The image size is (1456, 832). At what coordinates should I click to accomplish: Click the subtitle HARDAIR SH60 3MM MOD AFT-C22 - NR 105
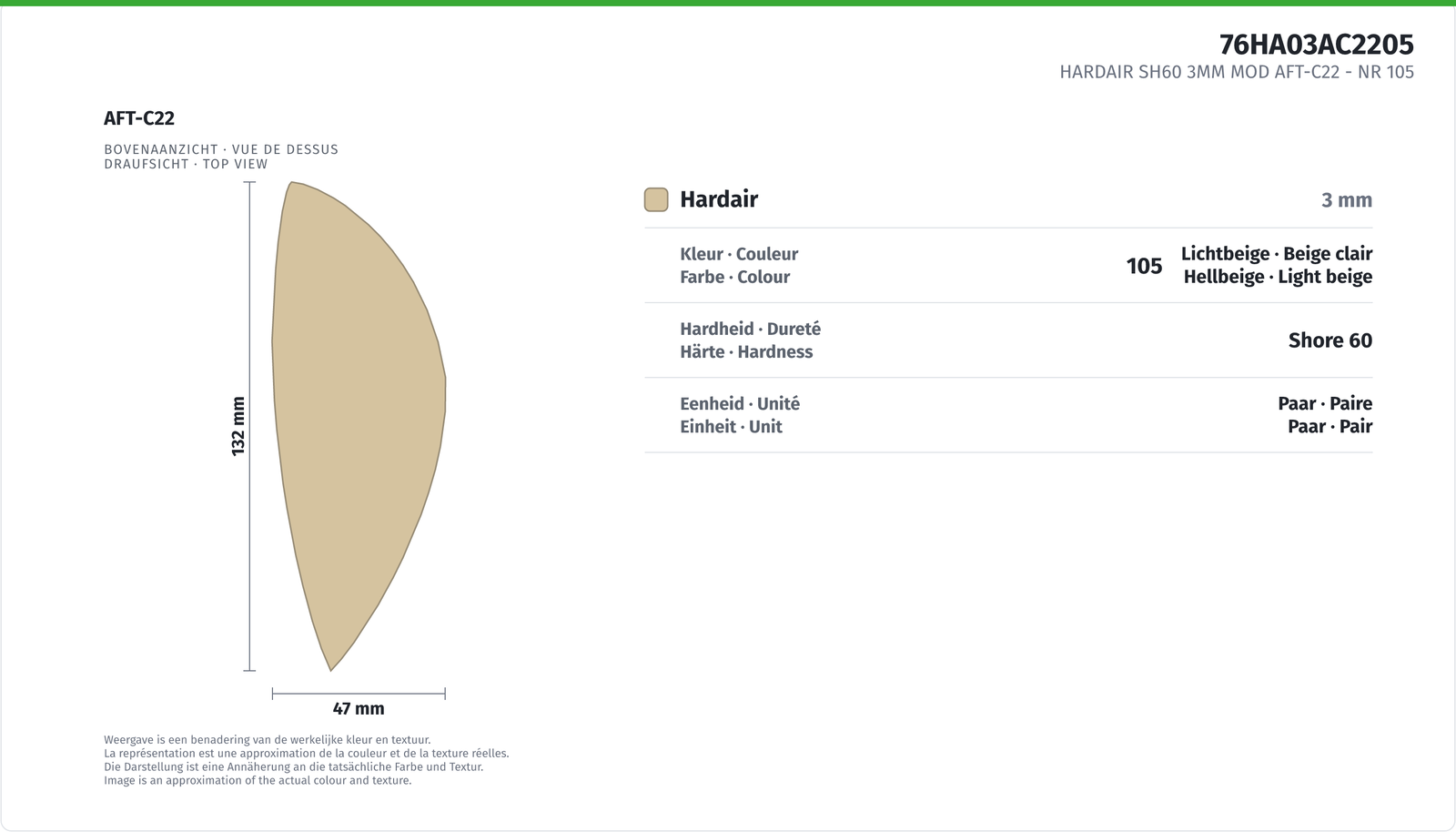1237,72
